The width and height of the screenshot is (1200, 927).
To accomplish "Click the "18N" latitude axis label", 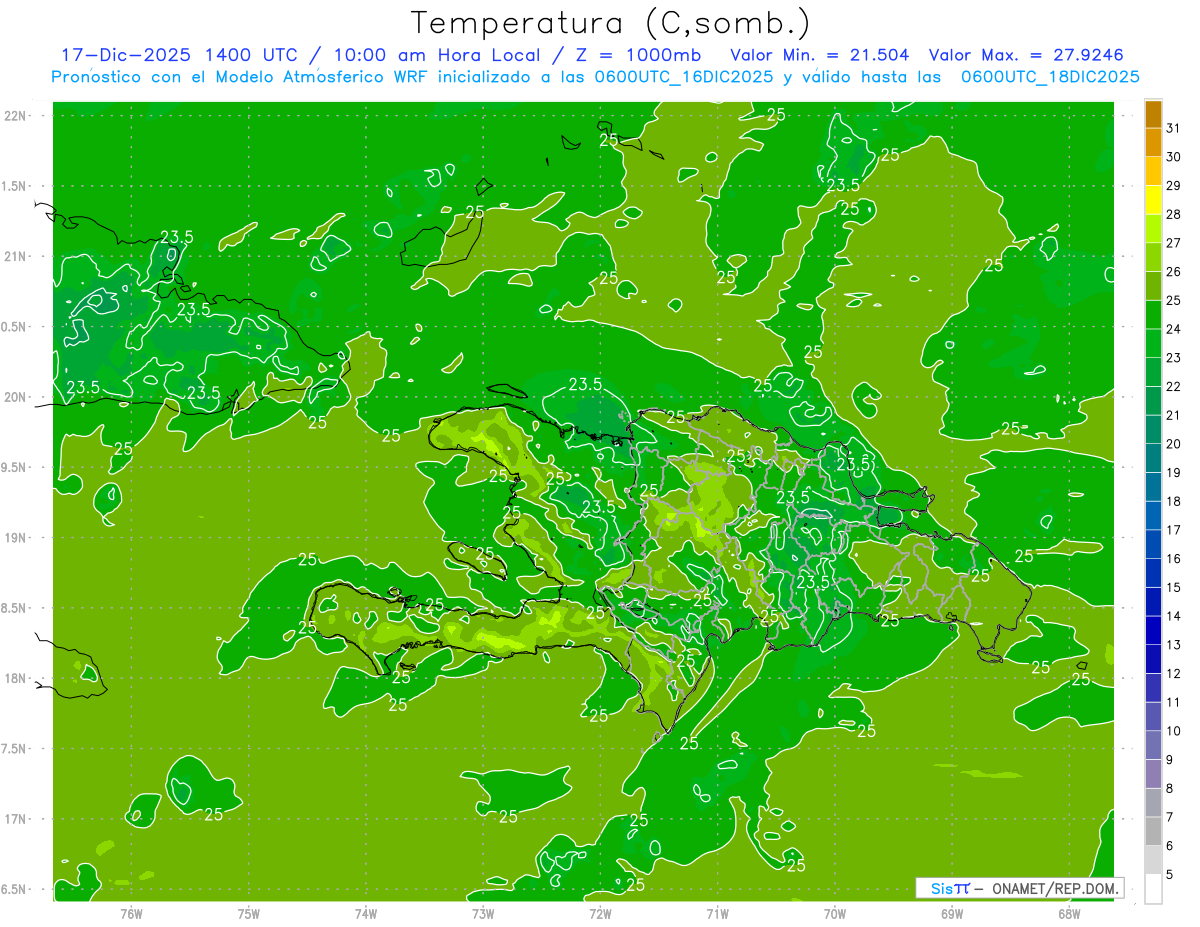I will coord(15,679).
